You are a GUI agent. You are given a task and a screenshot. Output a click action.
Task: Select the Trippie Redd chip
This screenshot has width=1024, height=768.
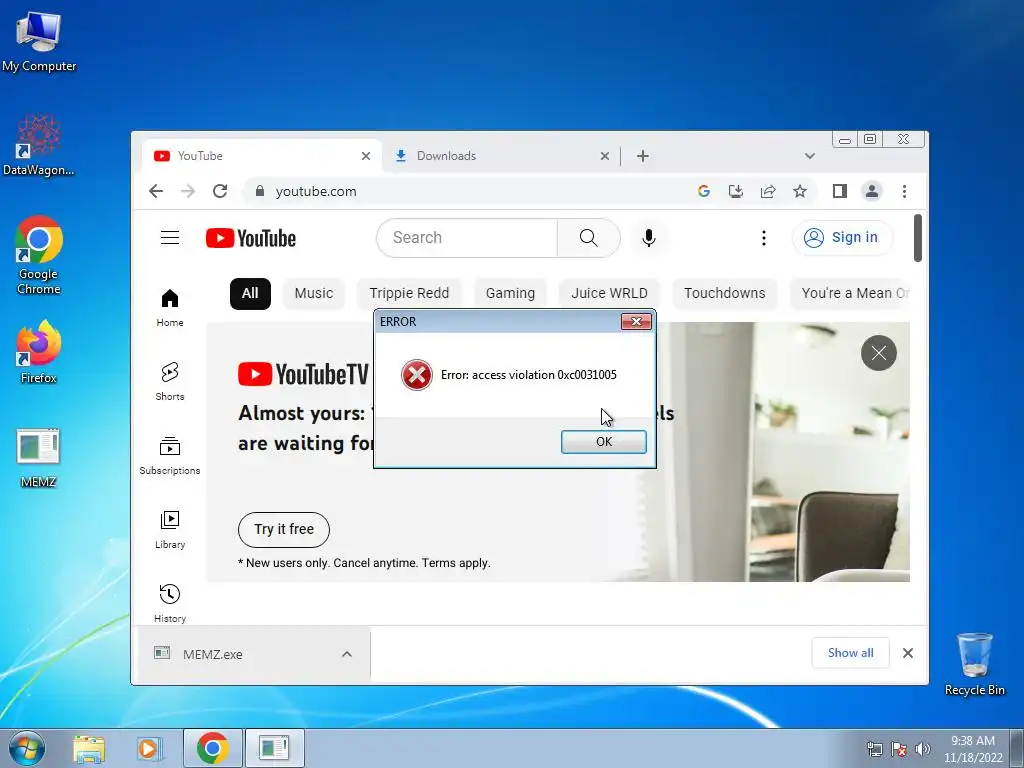coord(409,293)
